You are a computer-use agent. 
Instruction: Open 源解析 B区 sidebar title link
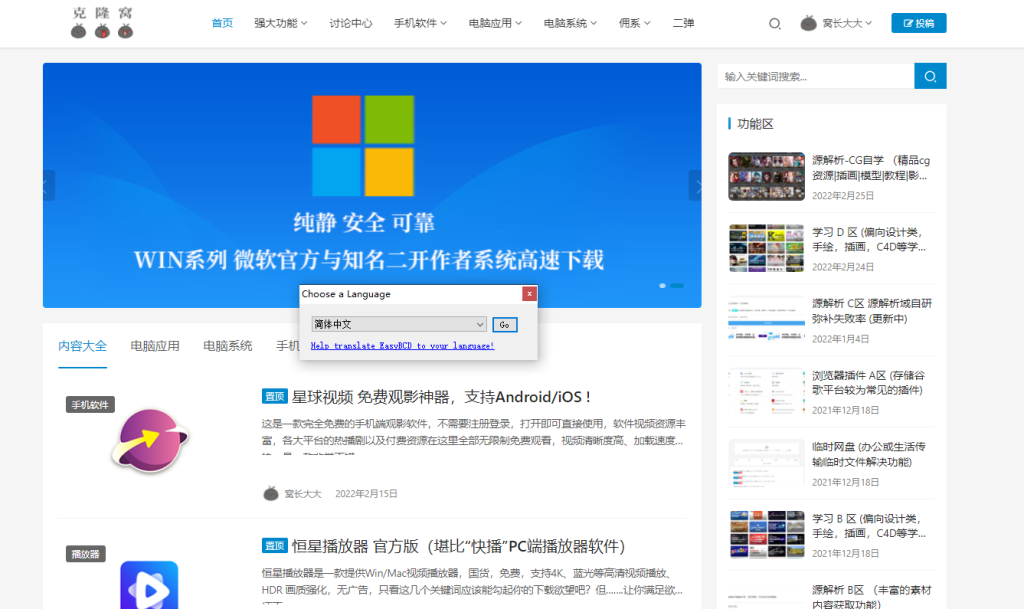coord(871,597)
